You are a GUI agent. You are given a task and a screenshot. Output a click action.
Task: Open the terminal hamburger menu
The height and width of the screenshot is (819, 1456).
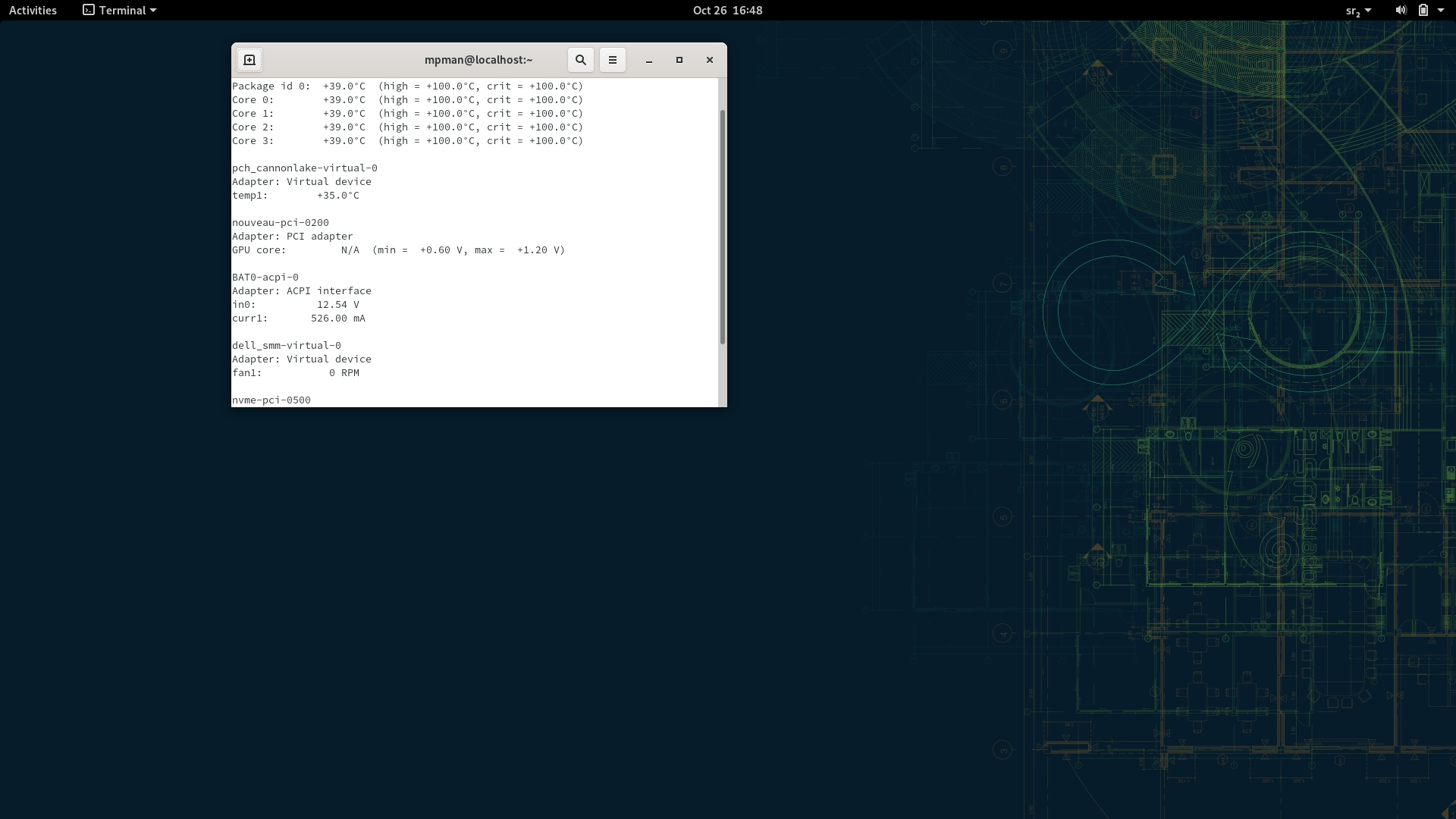613,60
